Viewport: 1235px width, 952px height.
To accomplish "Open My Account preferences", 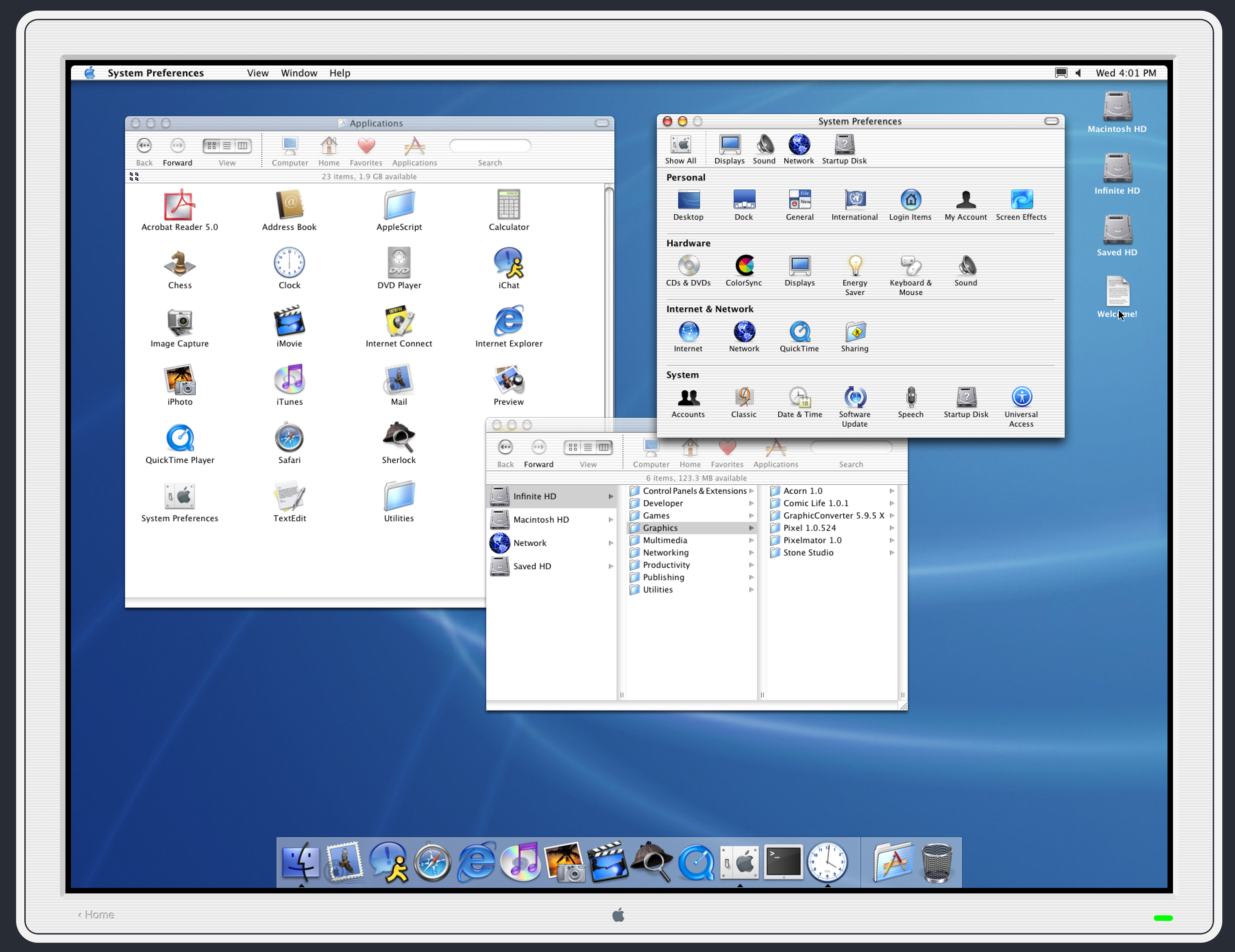I will 965,205.
